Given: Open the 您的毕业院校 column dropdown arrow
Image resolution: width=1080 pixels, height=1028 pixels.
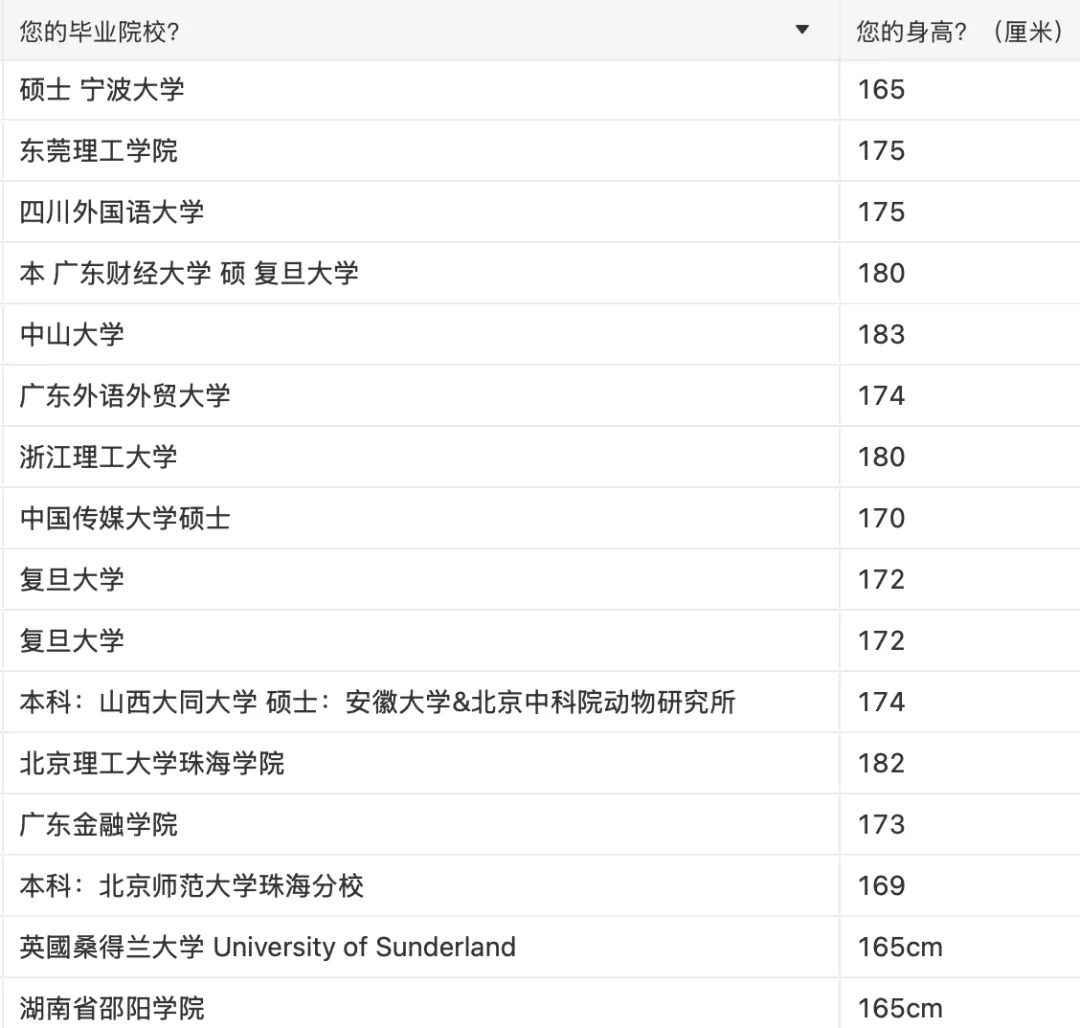Looking at the screenshot, I should (x=802, y=30).
